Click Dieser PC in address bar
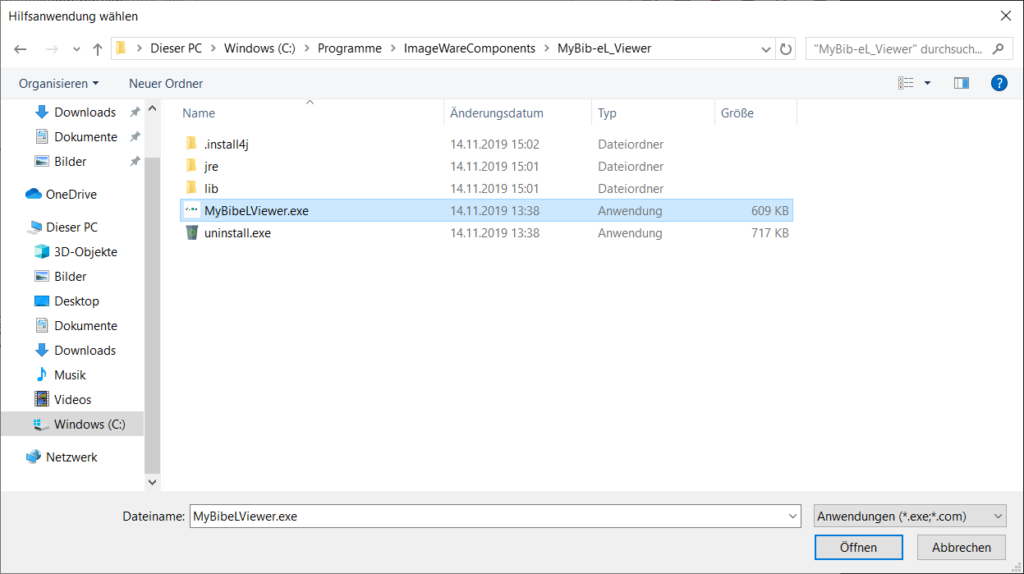Viewport: 1024px width, 574px height. [176, 49]
